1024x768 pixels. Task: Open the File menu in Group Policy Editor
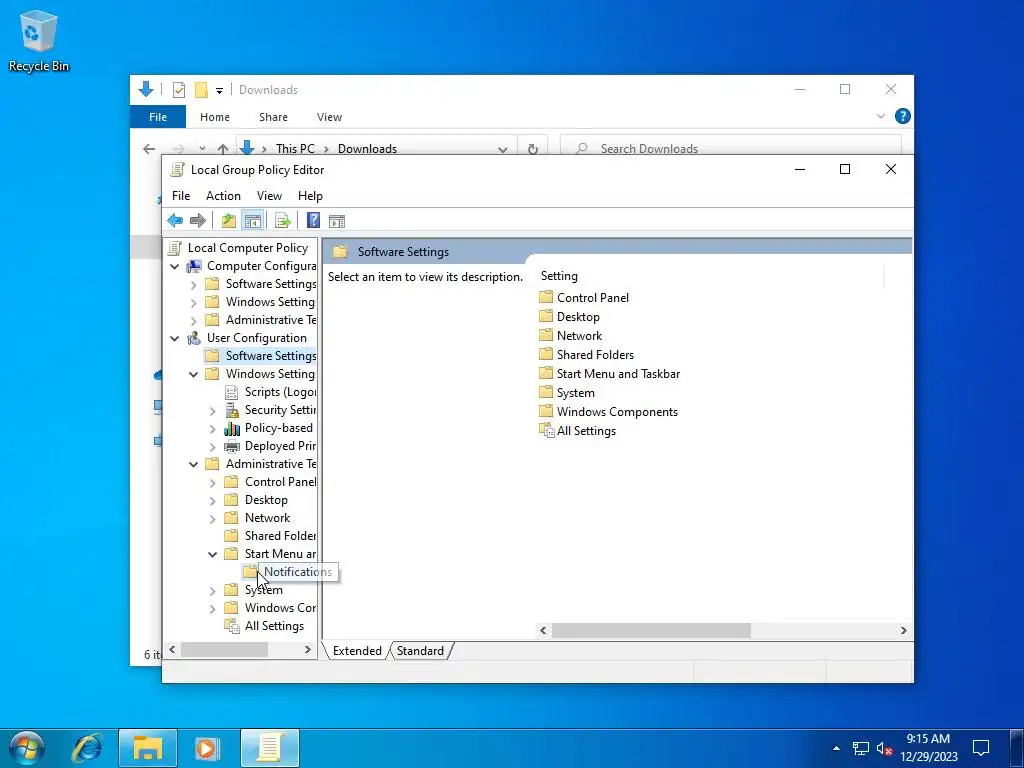tap(181, 196)
